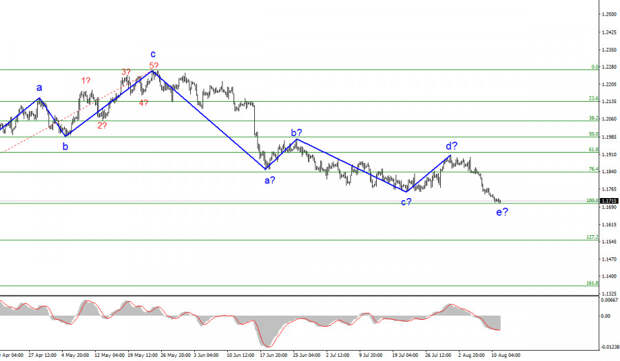The image size is (620, 361).
Task: Select the red '3?' sub-wave label
Action: [126, 72]
